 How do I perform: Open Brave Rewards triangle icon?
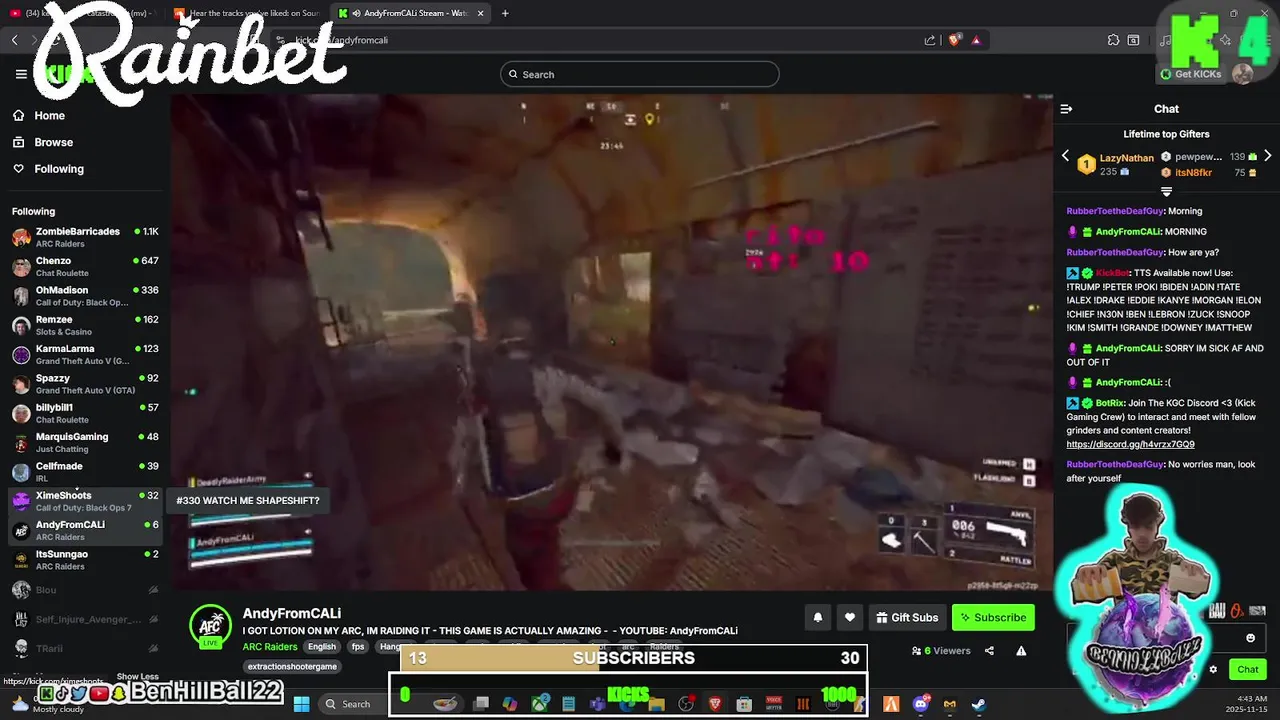pos(976,40)
